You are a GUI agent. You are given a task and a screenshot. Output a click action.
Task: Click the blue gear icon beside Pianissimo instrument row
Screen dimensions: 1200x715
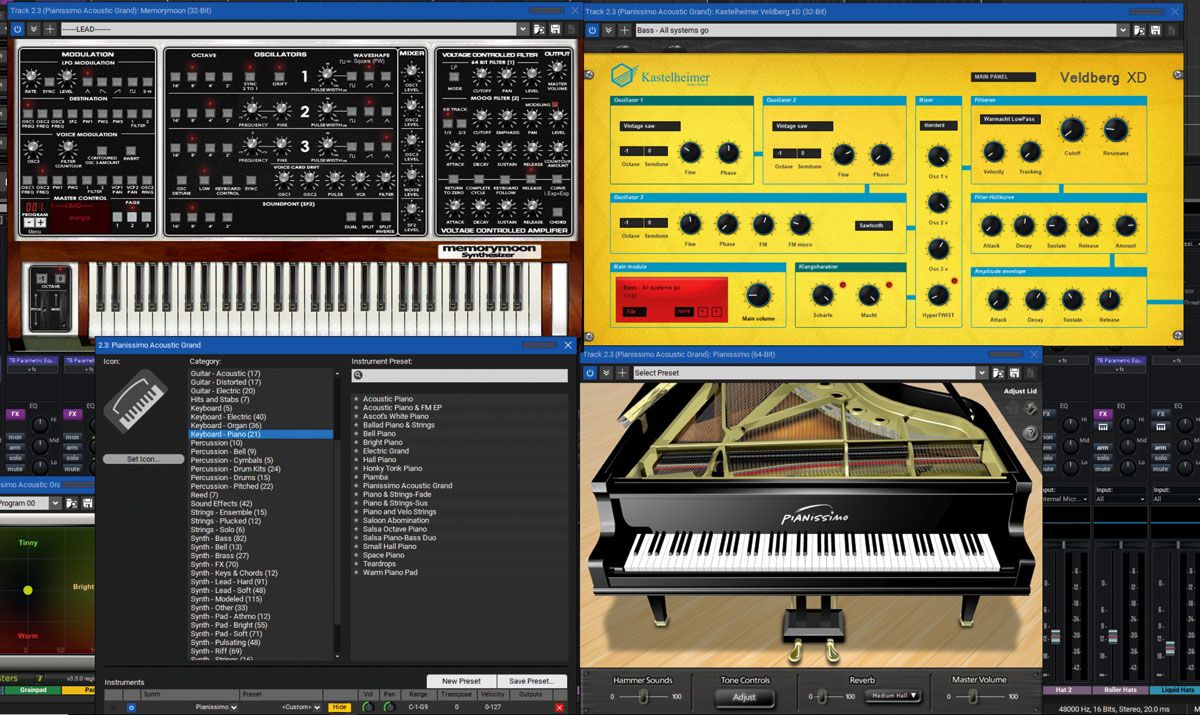coord(131,707)
